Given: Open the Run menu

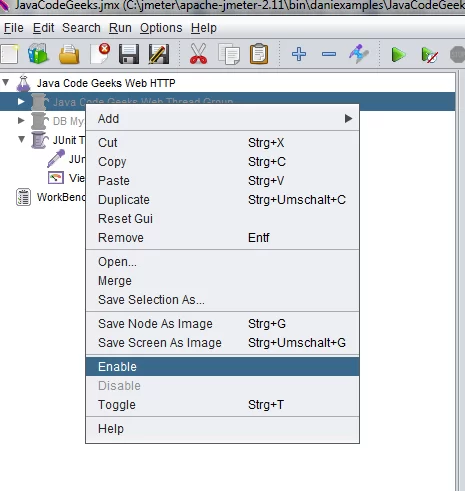Looking at the screenshot, I should (x=120, y=28).
